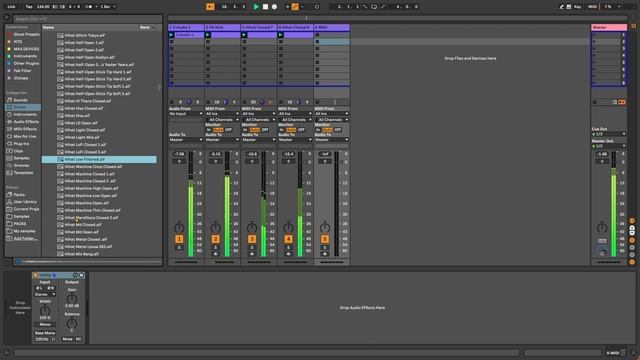The width and height of the screenshot is (640, 360).
Task: Select the Drums category
Action: (23, 107)
